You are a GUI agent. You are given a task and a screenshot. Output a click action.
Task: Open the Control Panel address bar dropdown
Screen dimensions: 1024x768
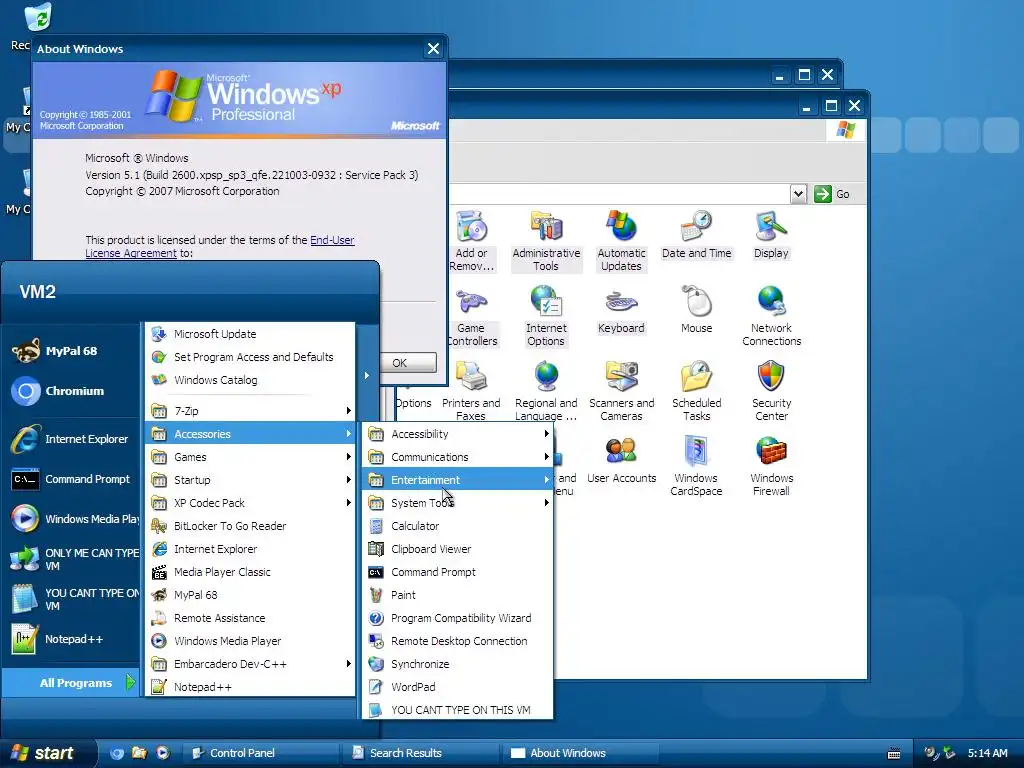798,194
